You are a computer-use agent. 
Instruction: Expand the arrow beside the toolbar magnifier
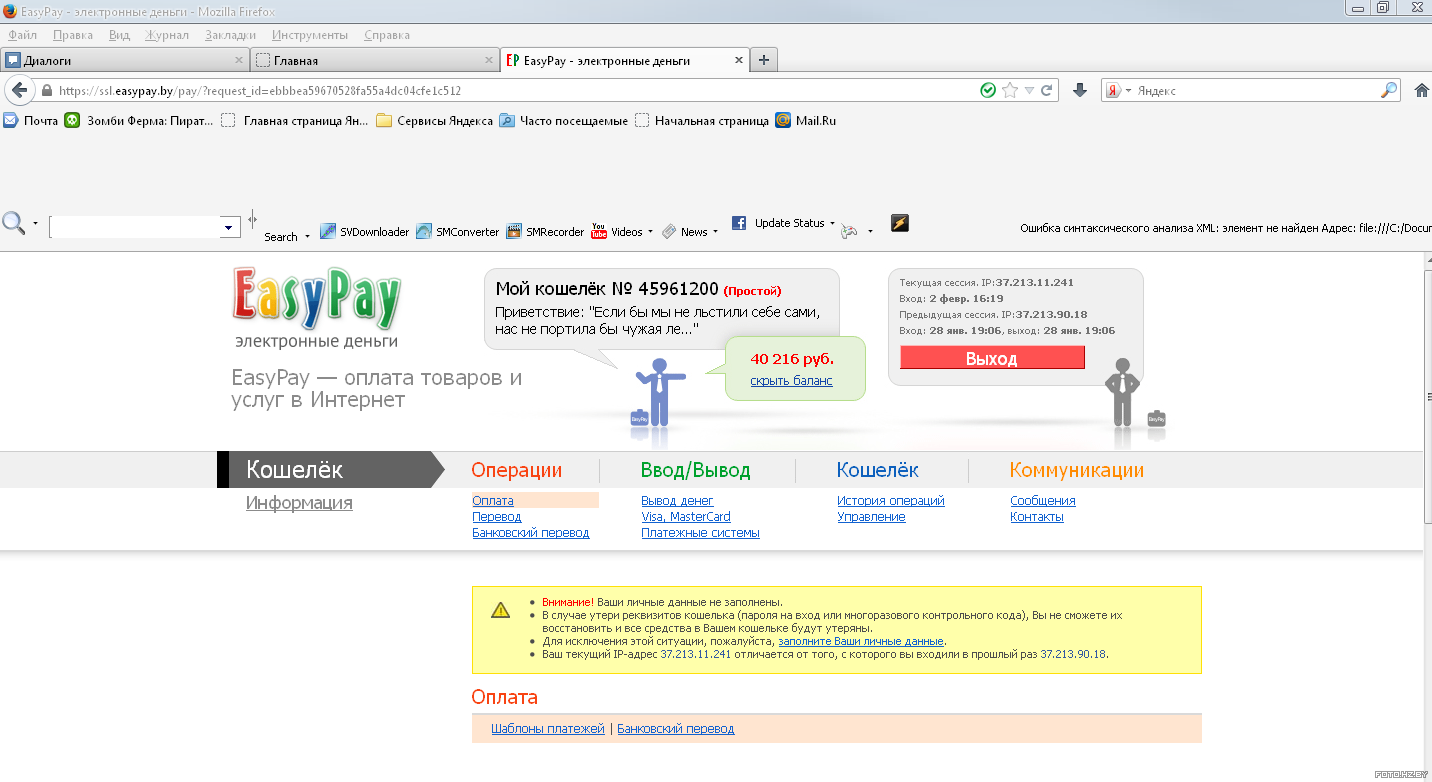click(x=35, y=223)
